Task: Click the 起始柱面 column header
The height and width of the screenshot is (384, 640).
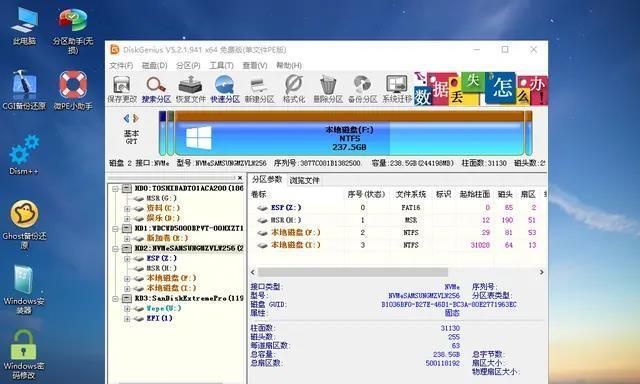Action: click(x=475, y=195)
